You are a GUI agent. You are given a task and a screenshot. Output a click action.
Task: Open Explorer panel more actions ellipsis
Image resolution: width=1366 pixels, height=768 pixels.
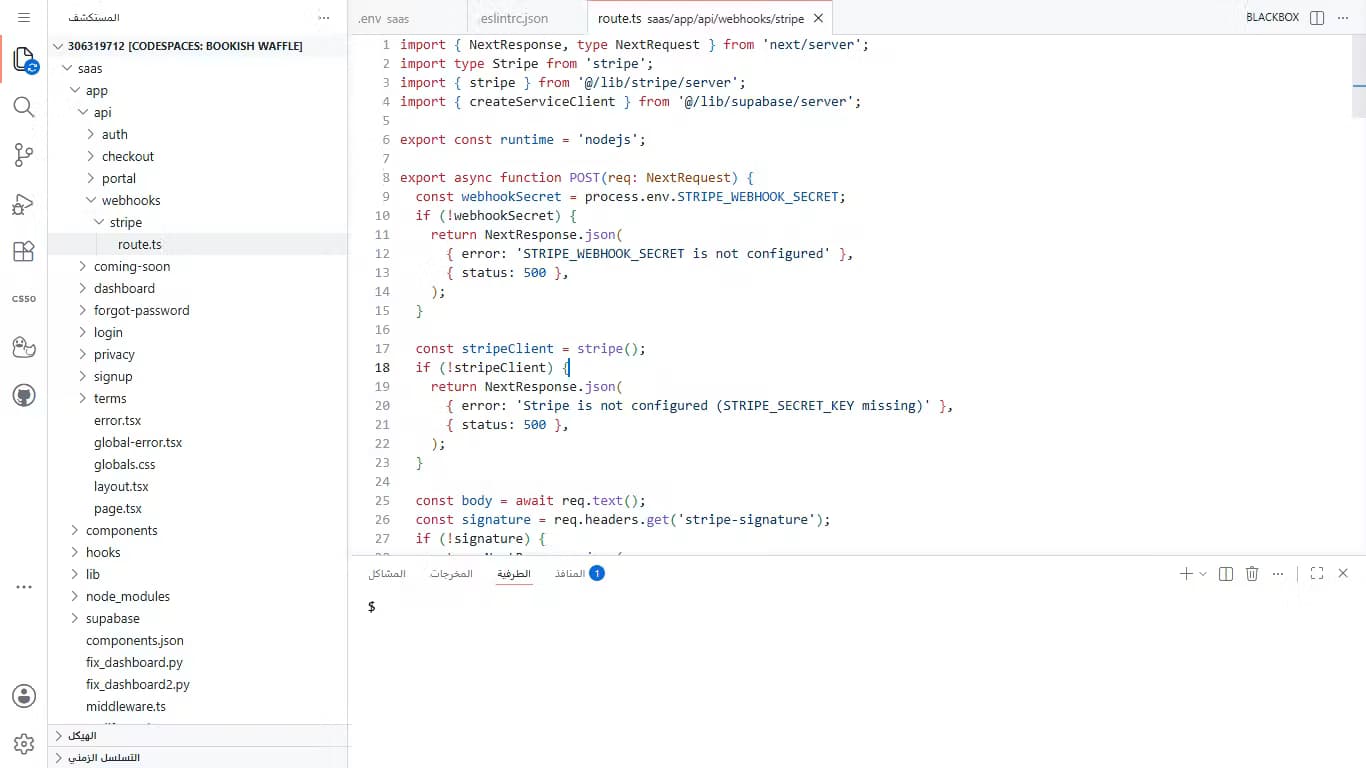coord(324,18)
